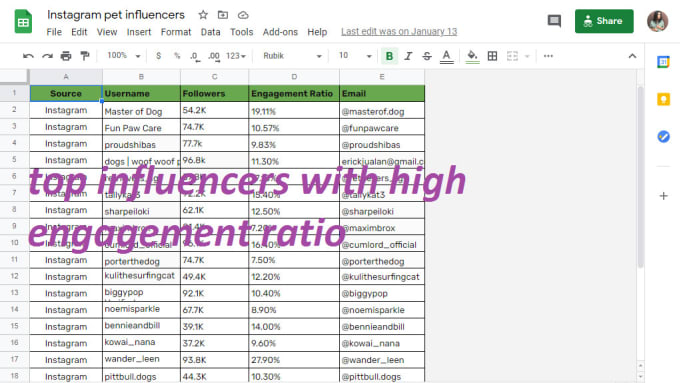
Task: Open the Tools menu
Action: (242, 32)
